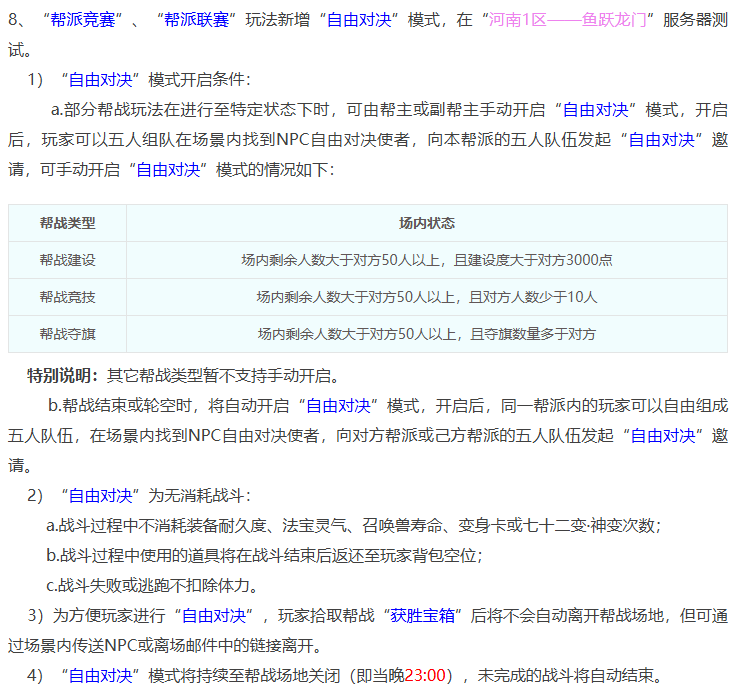Click 自由对决 in the 开启条件 heading line
The height and width of the screenshot is (693, 753).
point(102,79)
